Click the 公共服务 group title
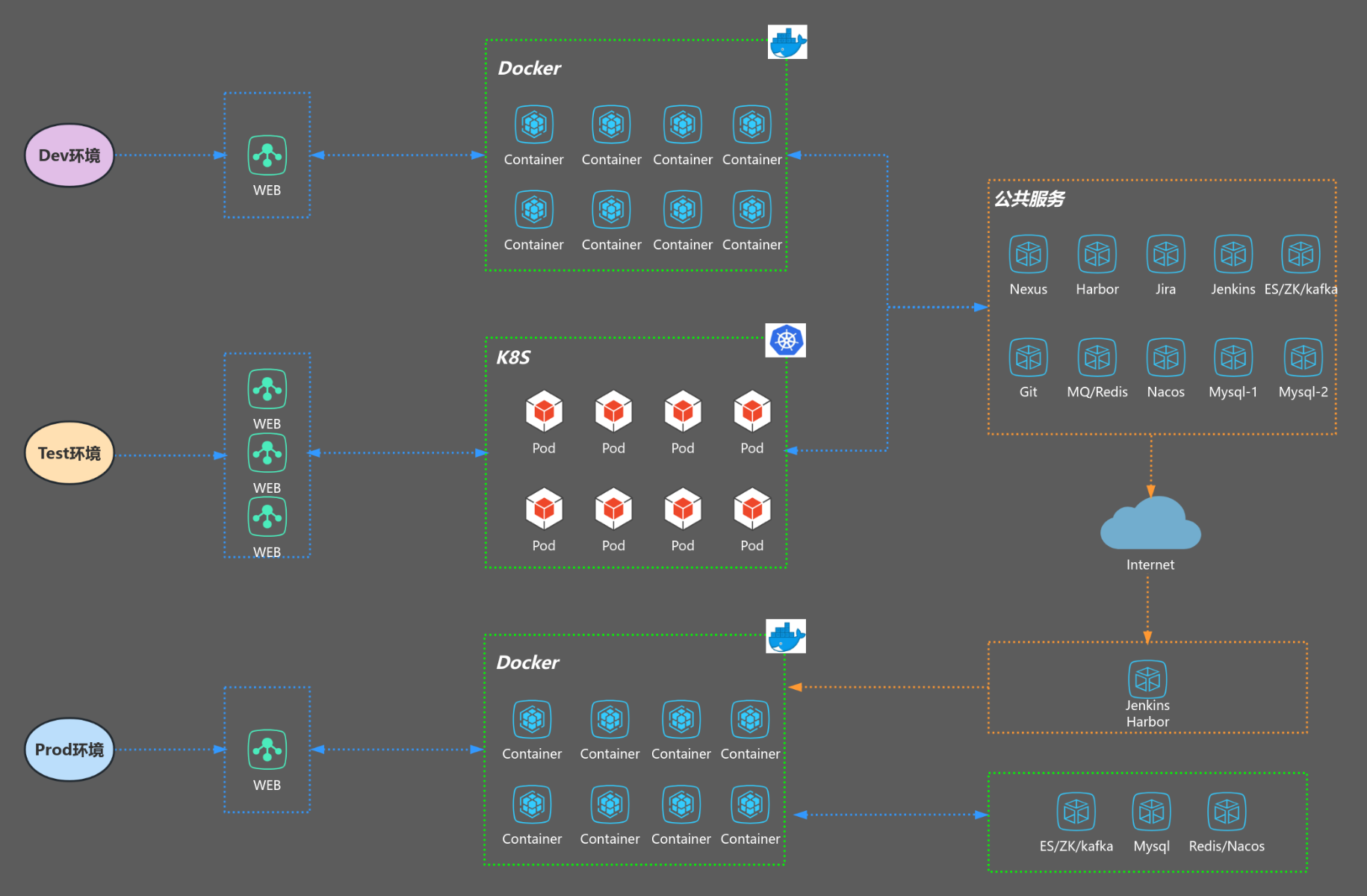Screen dimensions: 1367x896 point(1029,199)
